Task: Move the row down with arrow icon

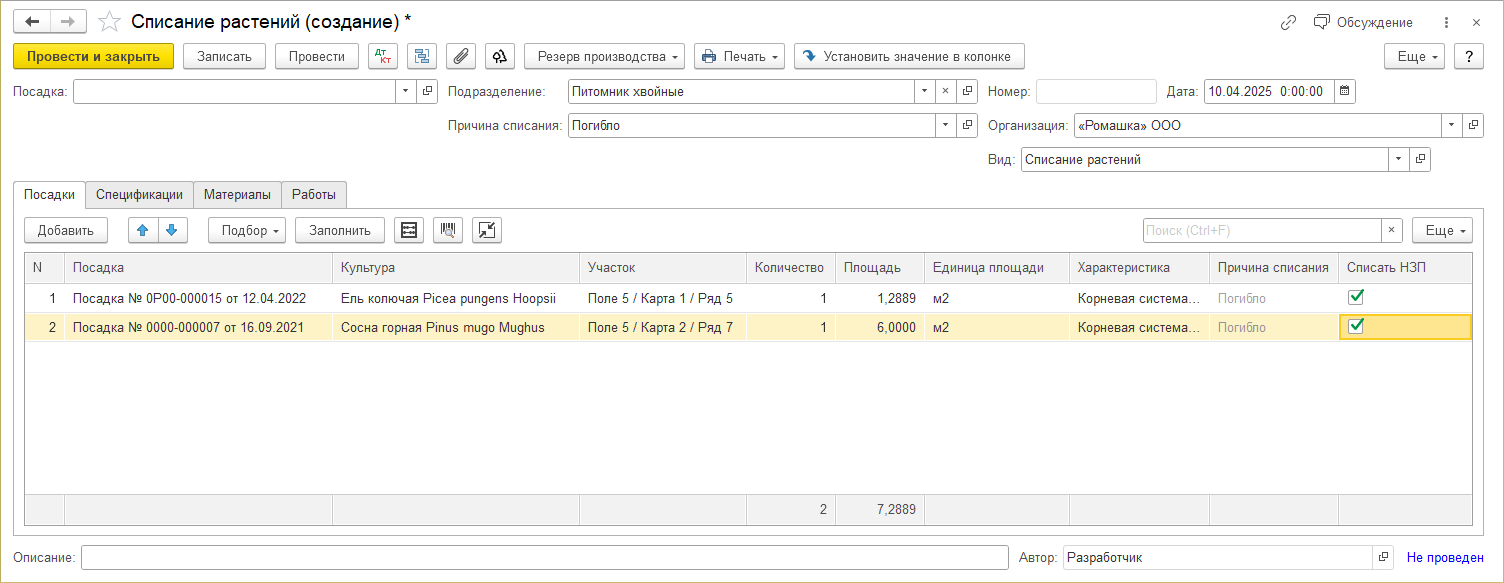Action: 171,230
